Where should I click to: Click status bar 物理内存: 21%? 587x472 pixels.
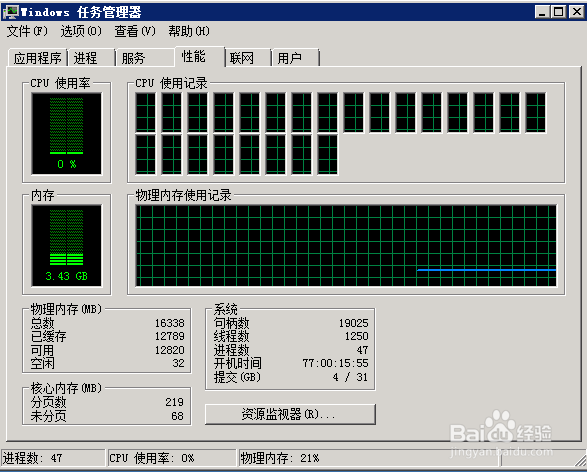[x=369, y=458]
